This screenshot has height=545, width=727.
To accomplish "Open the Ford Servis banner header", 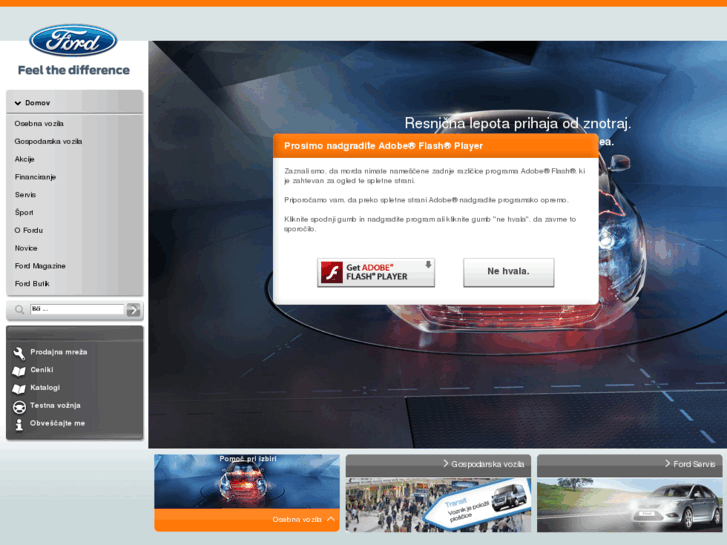I will tap(630, 464).
